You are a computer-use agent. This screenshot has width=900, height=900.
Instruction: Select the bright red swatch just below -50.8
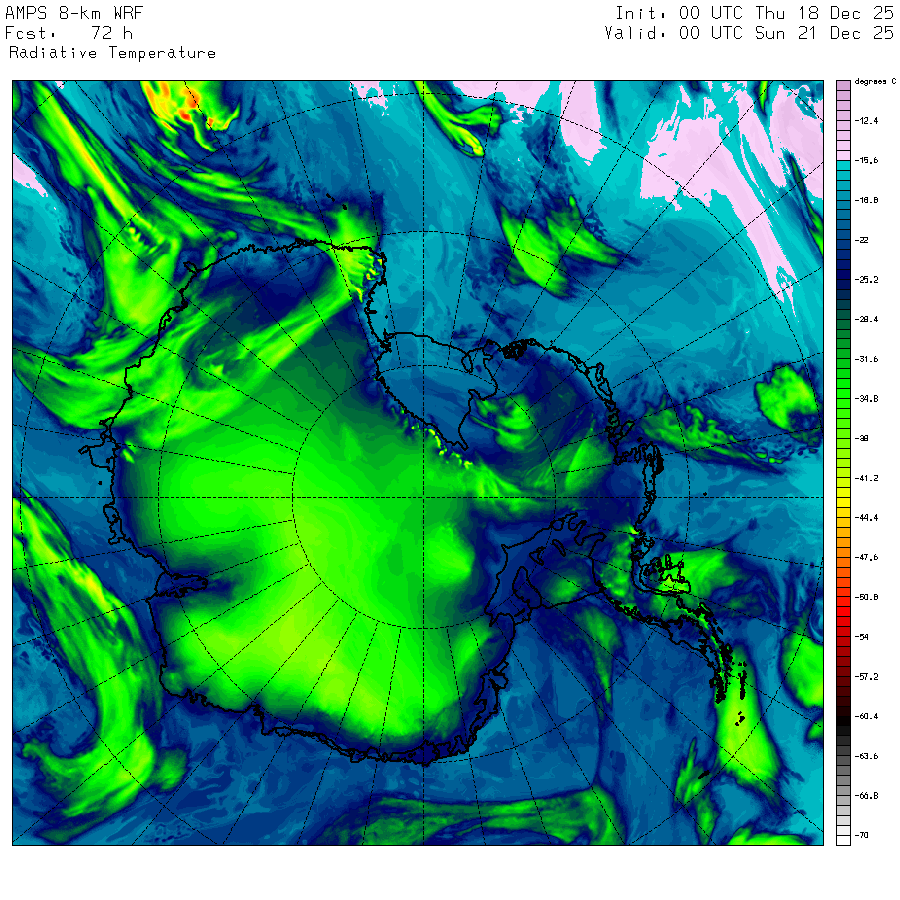pos(843,602)
